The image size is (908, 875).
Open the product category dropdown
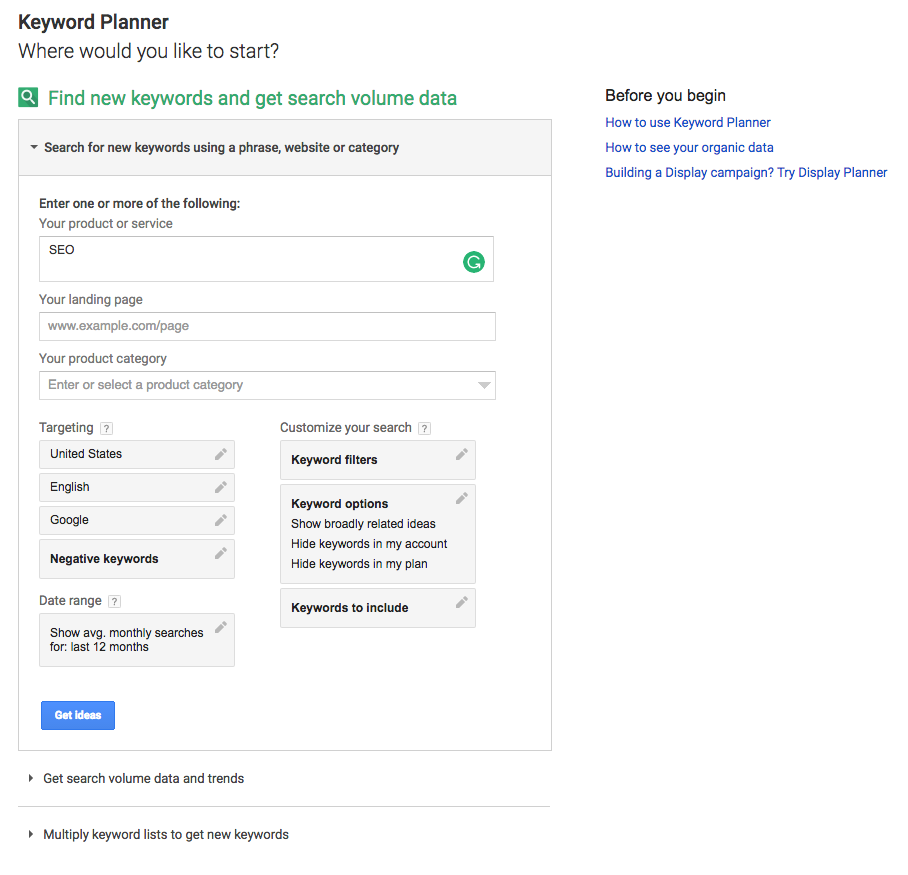click(484, 385)
